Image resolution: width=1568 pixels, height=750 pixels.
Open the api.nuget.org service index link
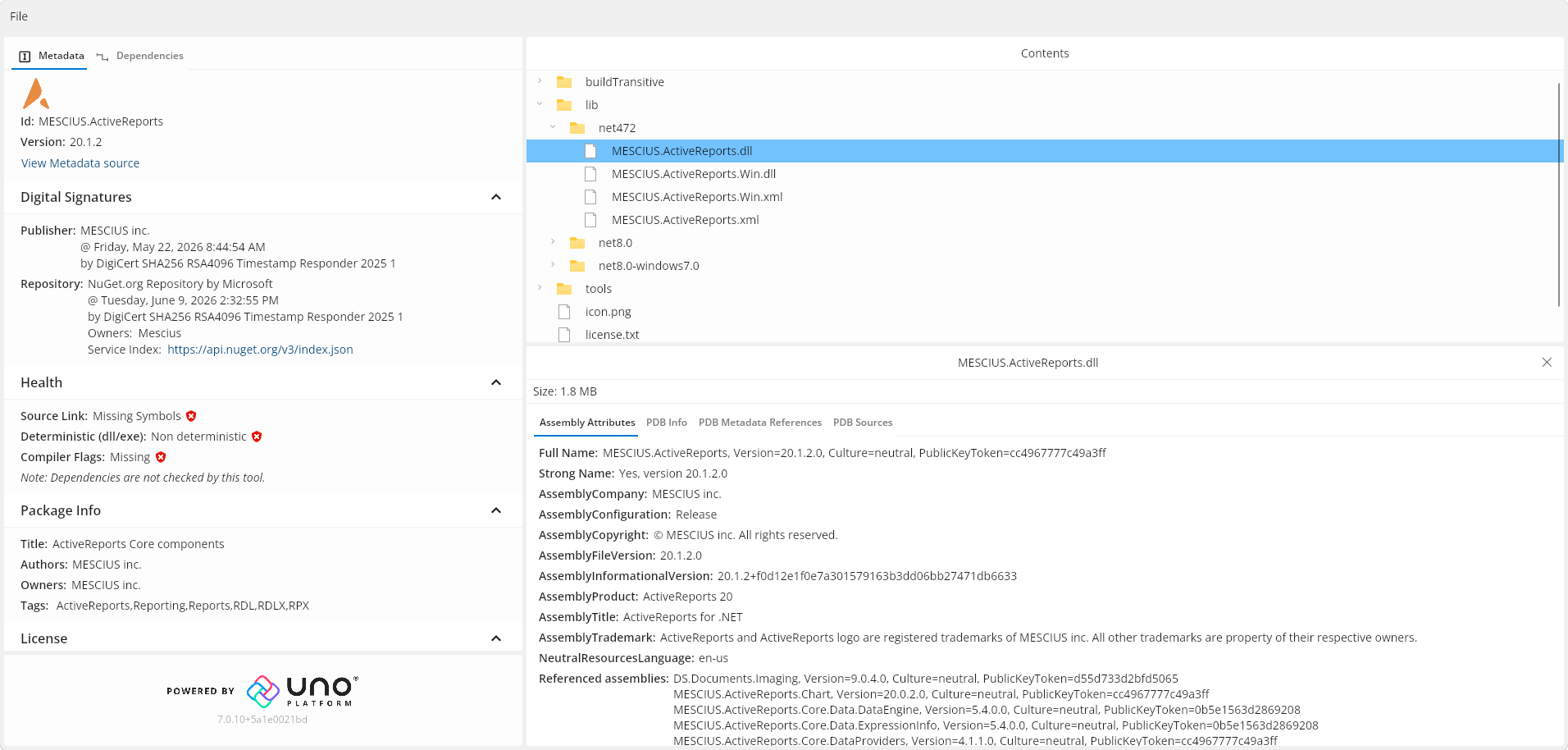(260, 350)
